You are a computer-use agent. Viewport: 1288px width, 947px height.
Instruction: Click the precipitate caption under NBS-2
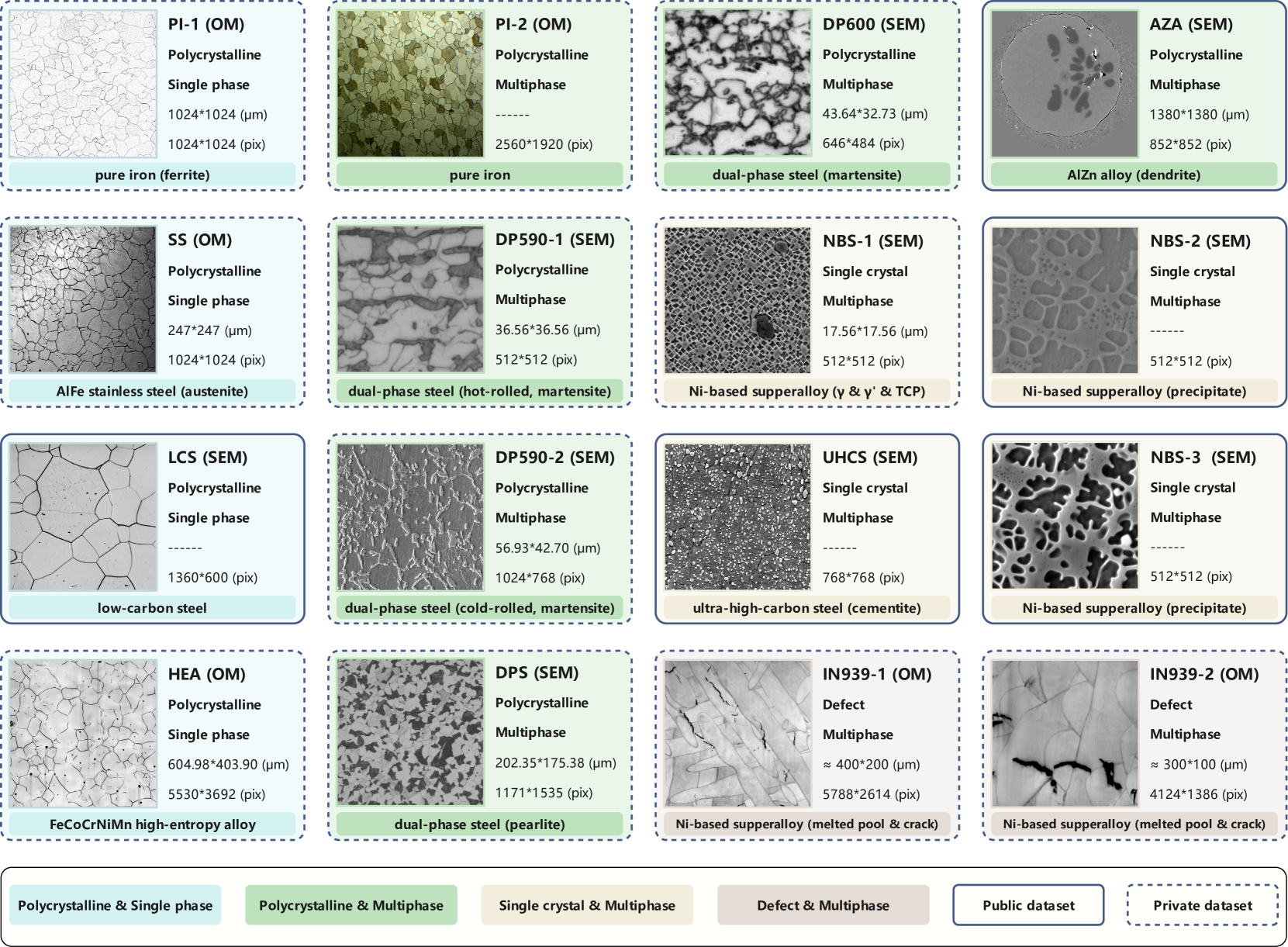(1134, 391)
